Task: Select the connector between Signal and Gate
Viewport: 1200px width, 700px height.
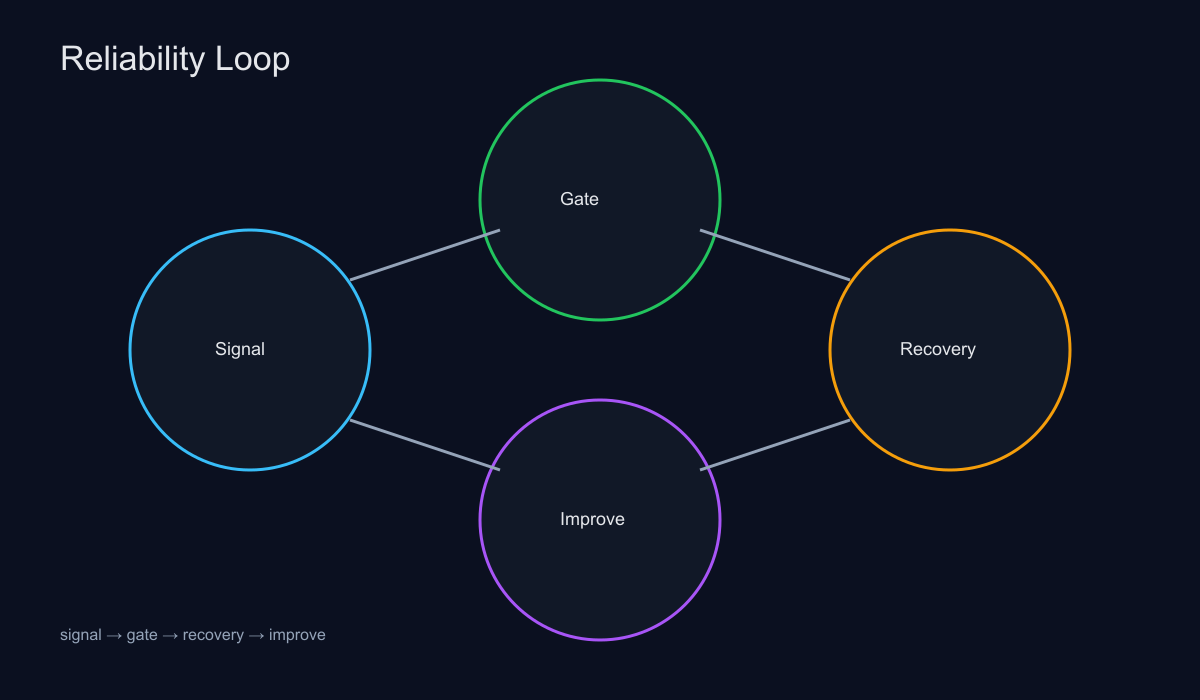Action: pos(425,255)
